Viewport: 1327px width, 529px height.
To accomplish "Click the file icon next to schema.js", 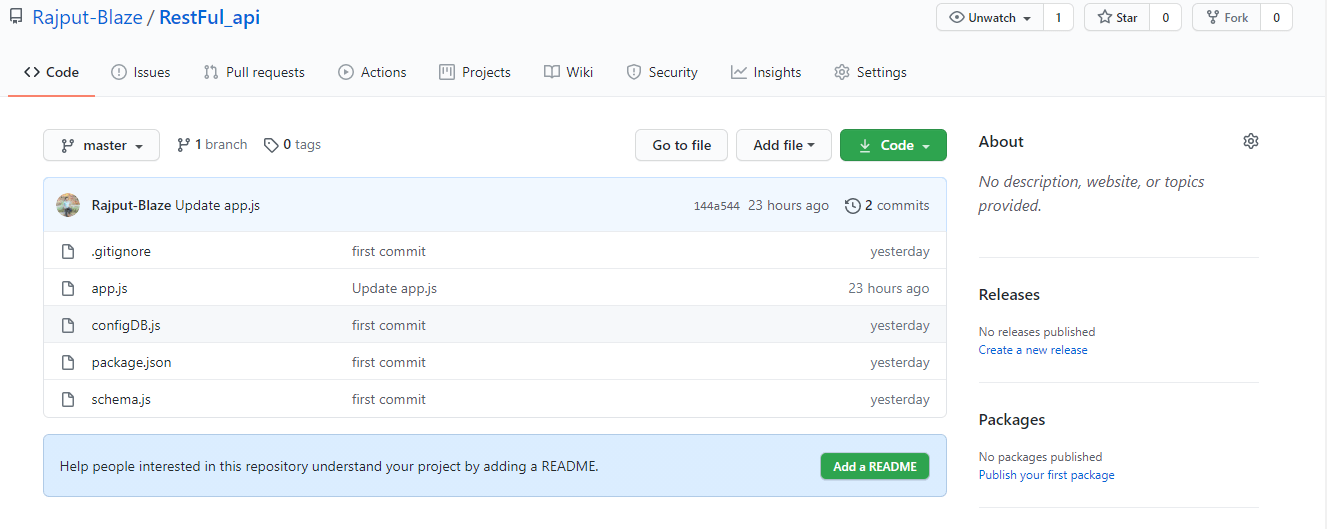I will tap(68, 399).
